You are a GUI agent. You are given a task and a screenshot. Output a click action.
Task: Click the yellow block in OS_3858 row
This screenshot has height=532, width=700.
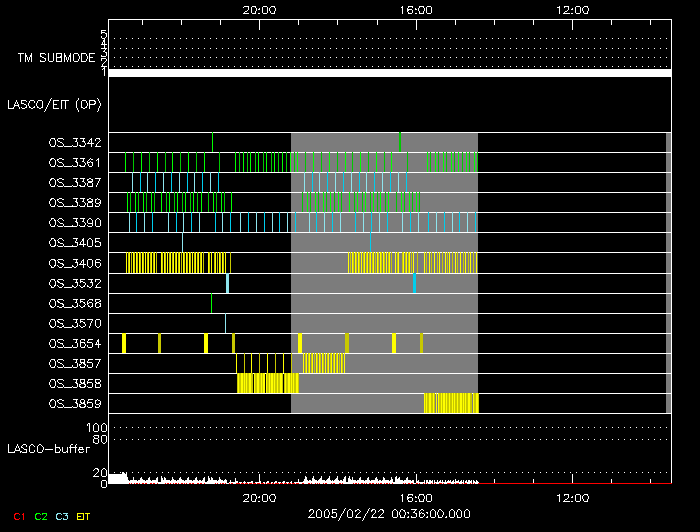pyautogui.click(x=268, y=383)
